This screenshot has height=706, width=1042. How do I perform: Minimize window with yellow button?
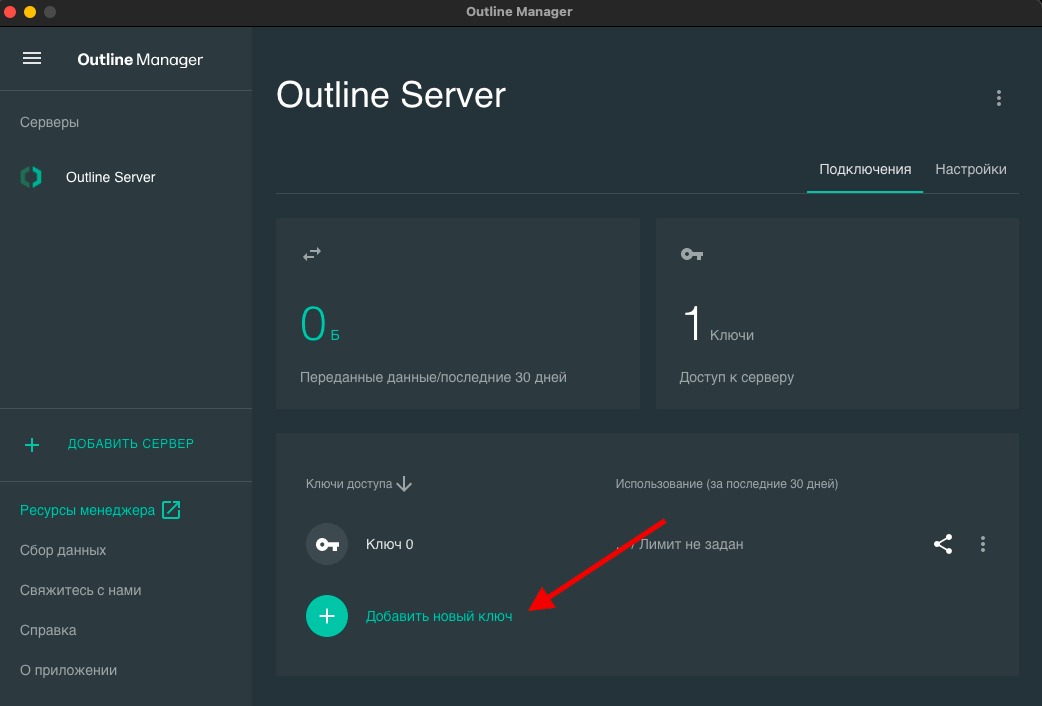coord(30,12)
